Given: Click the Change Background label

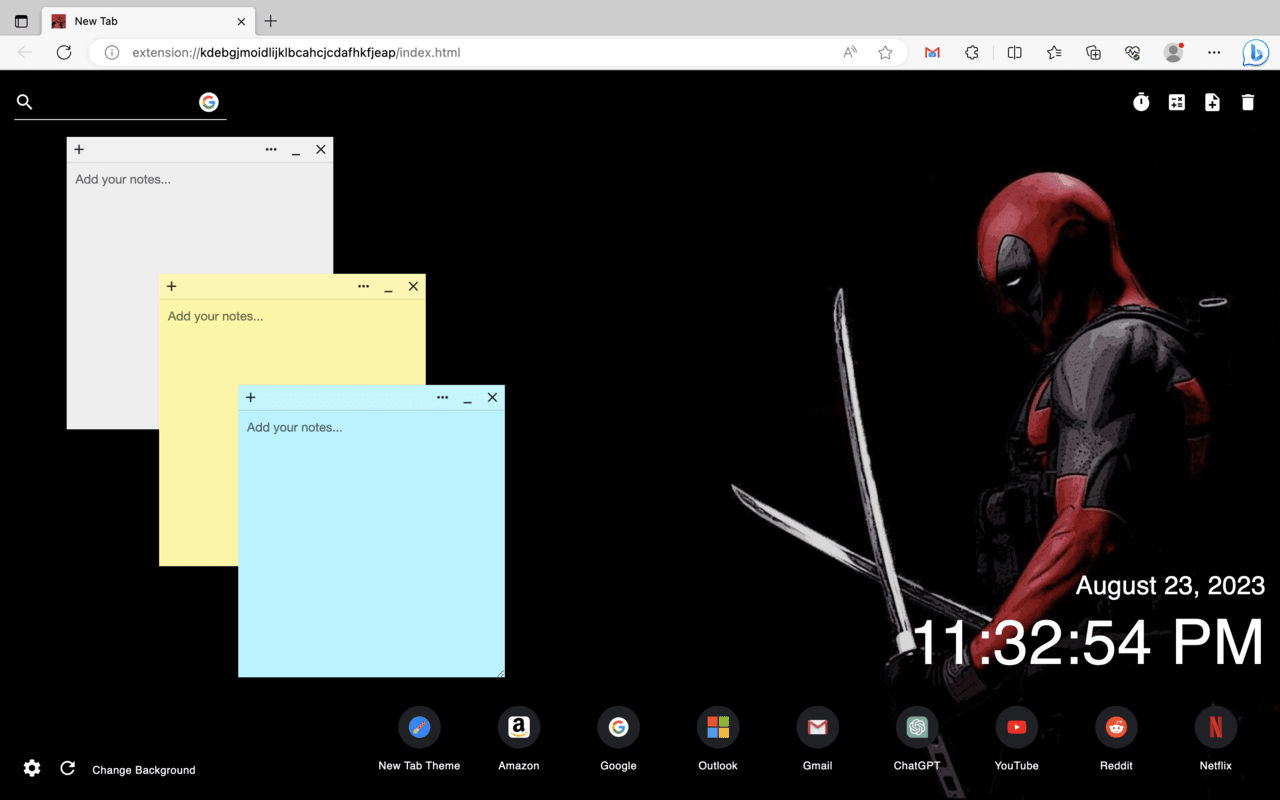Looking at the screenshot, I should click(x=144, y=770).
